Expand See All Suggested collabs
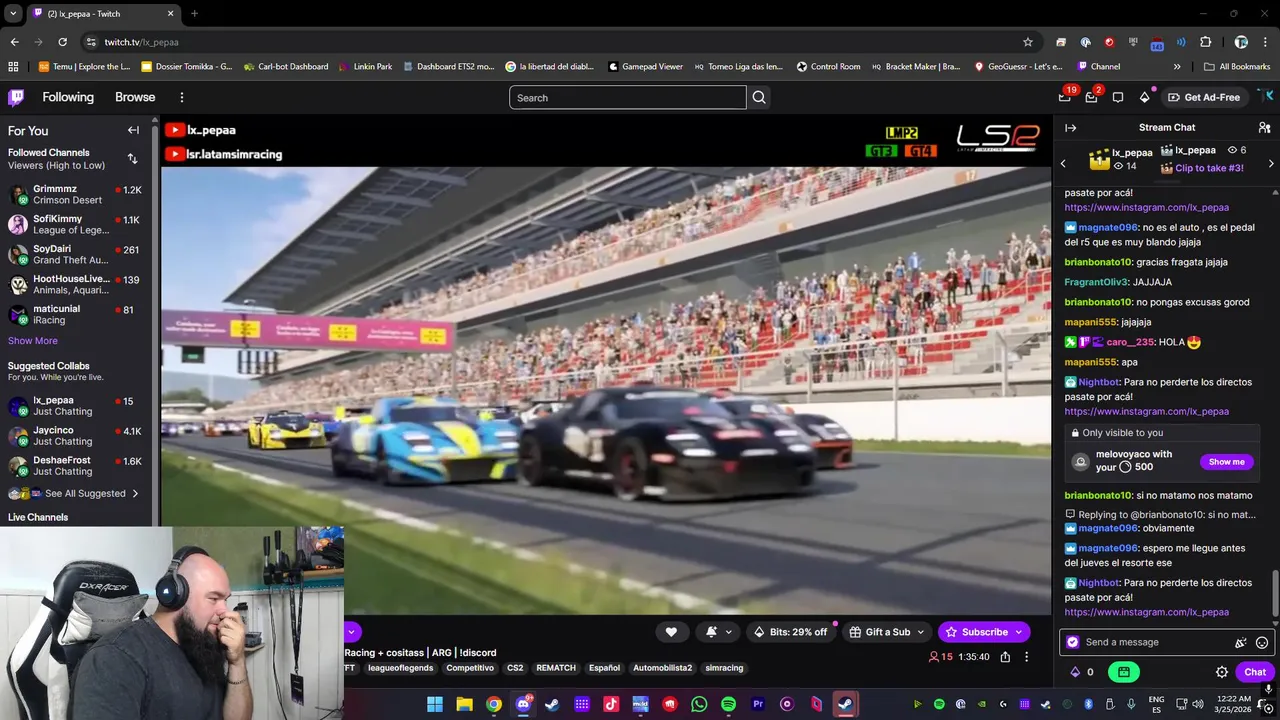 (75, 493)
